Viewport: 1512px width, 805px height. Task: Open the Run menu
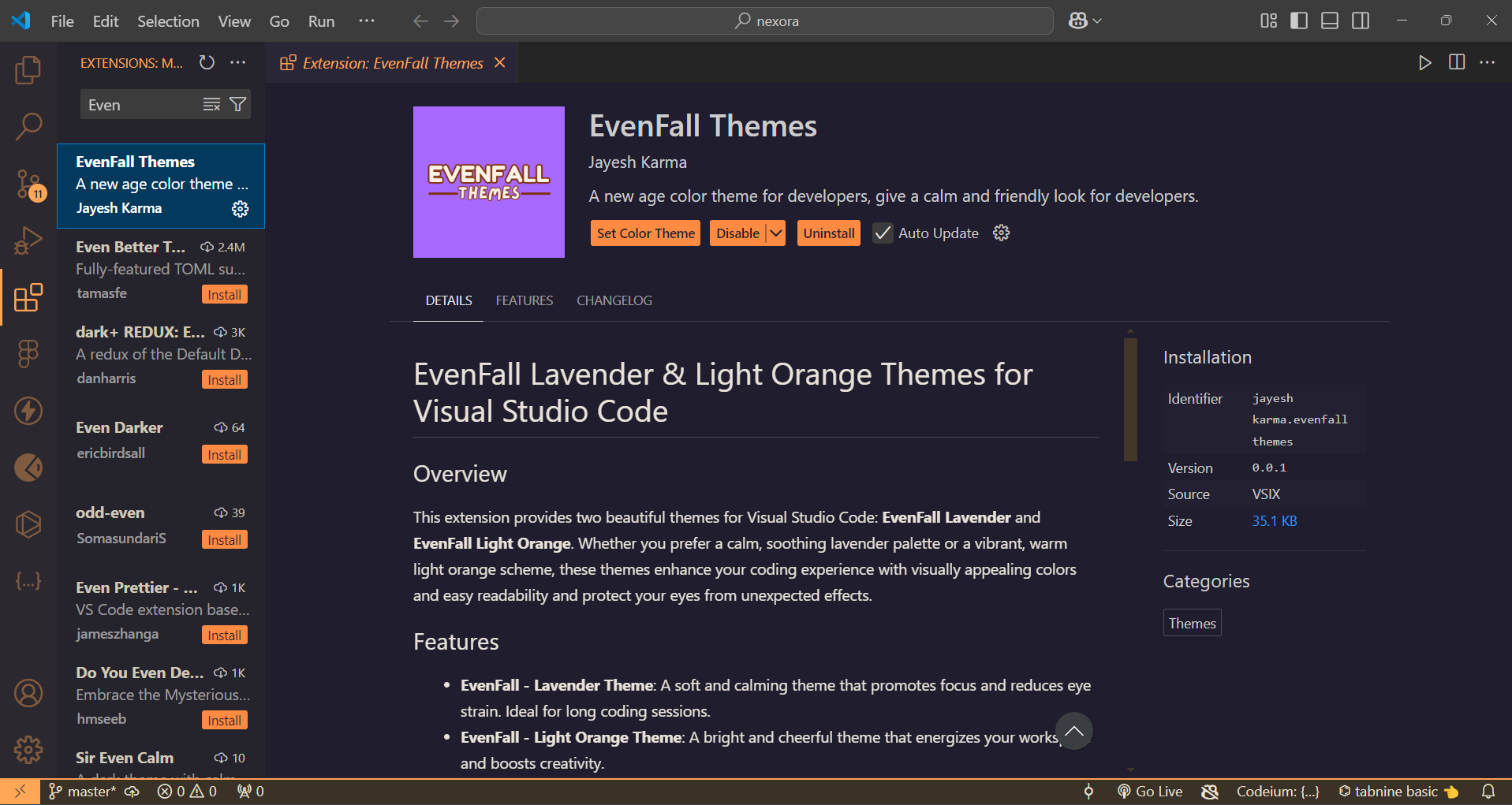click(321, 21)
